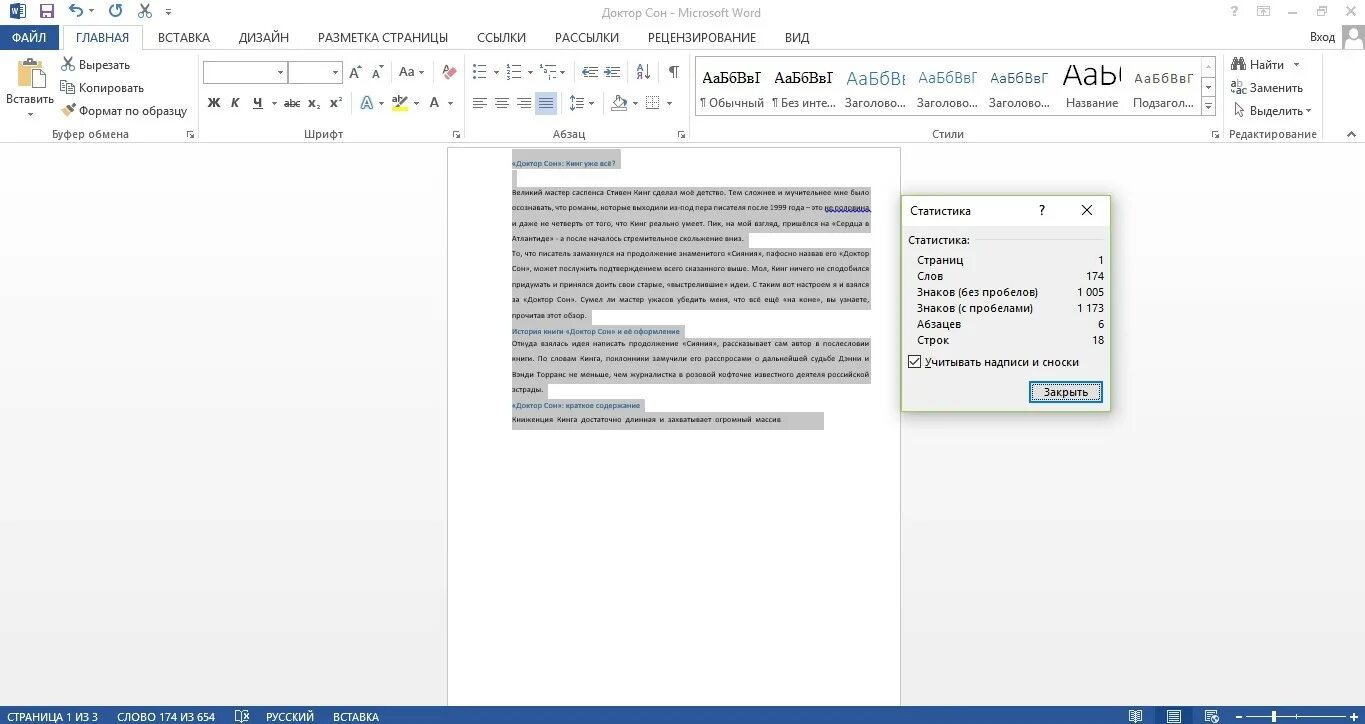The width and height of the screenshot is (1365, 724).
Task: Align text to the left
Action: point(480,103)
